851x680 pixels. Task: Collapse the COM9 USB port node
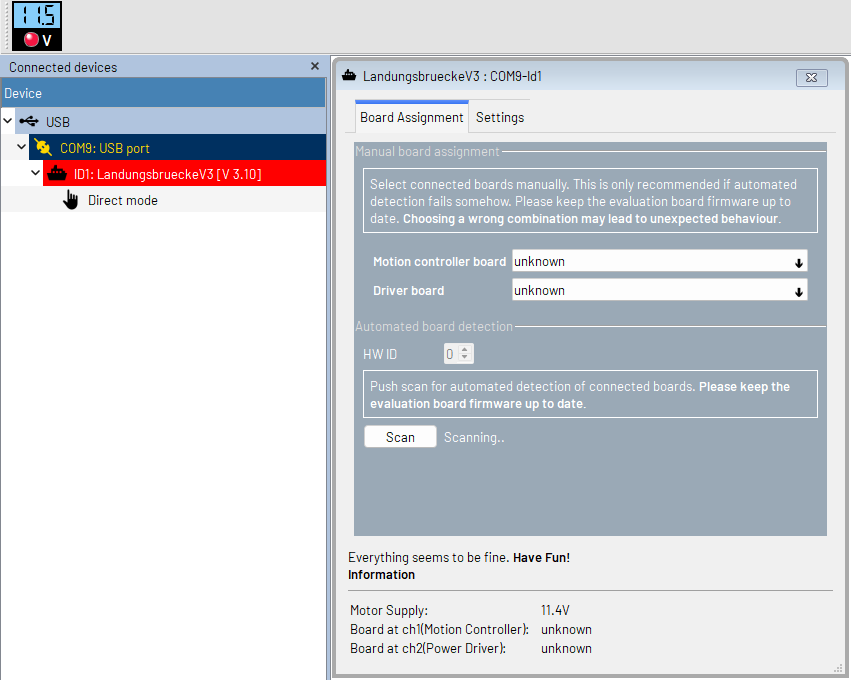click(21, 147)
